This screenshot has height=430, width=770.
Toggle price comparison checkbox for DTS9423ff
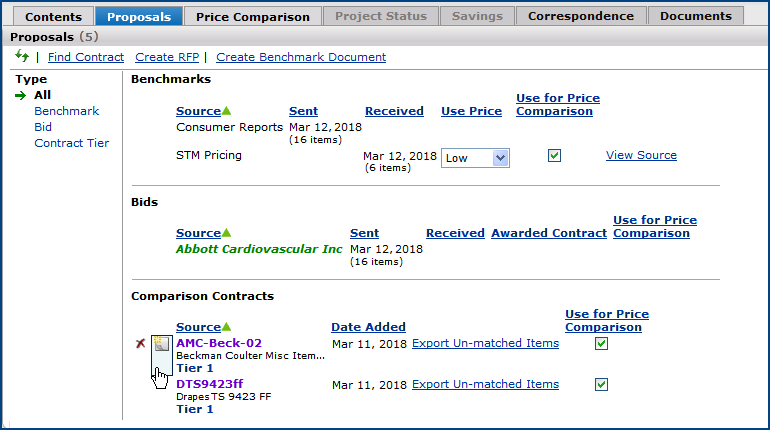(x=601, y=384)
